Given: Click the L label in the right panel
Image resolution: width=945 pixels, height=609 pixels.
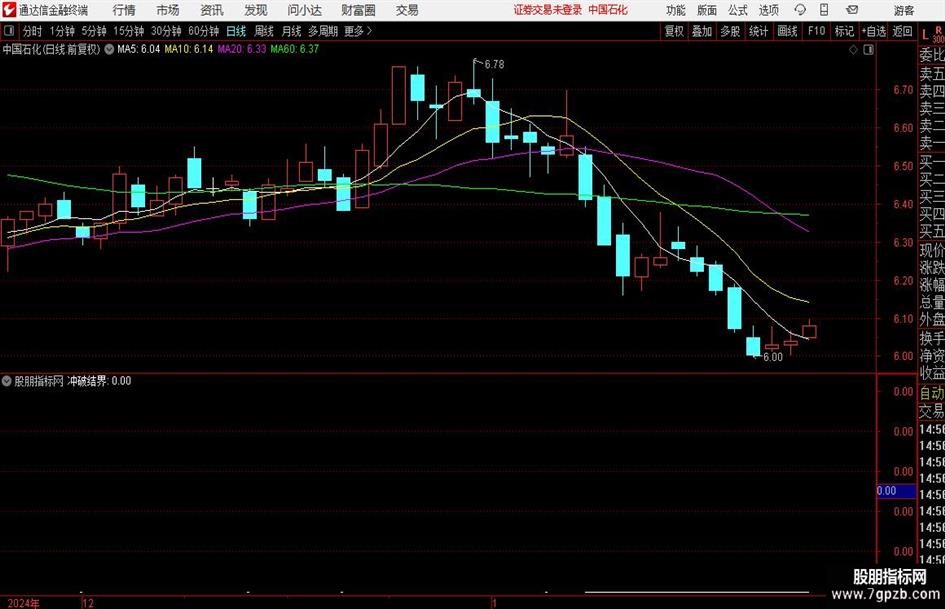Looking at the screenshot, I should click(925, 36).
